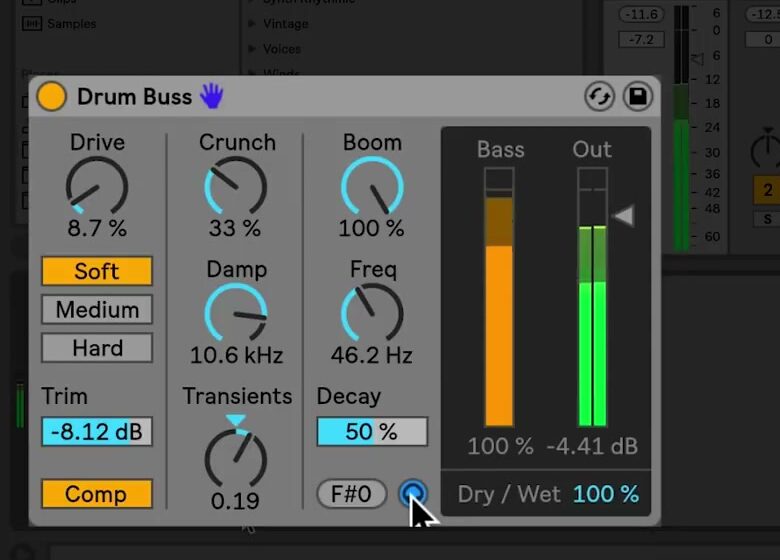Click the mixer track volume meter

pyautogui.click(x=682, y=127)
